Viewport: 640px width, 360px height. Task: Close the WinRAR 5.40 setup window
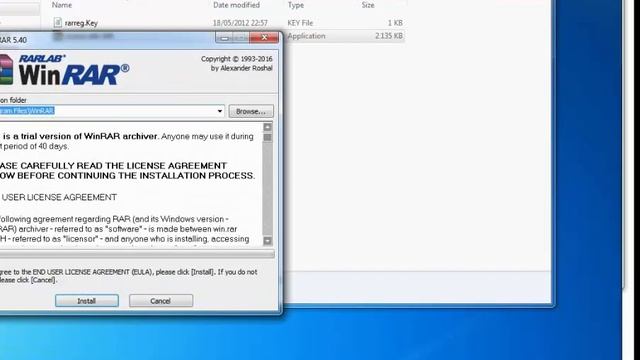tap(264, 38)
